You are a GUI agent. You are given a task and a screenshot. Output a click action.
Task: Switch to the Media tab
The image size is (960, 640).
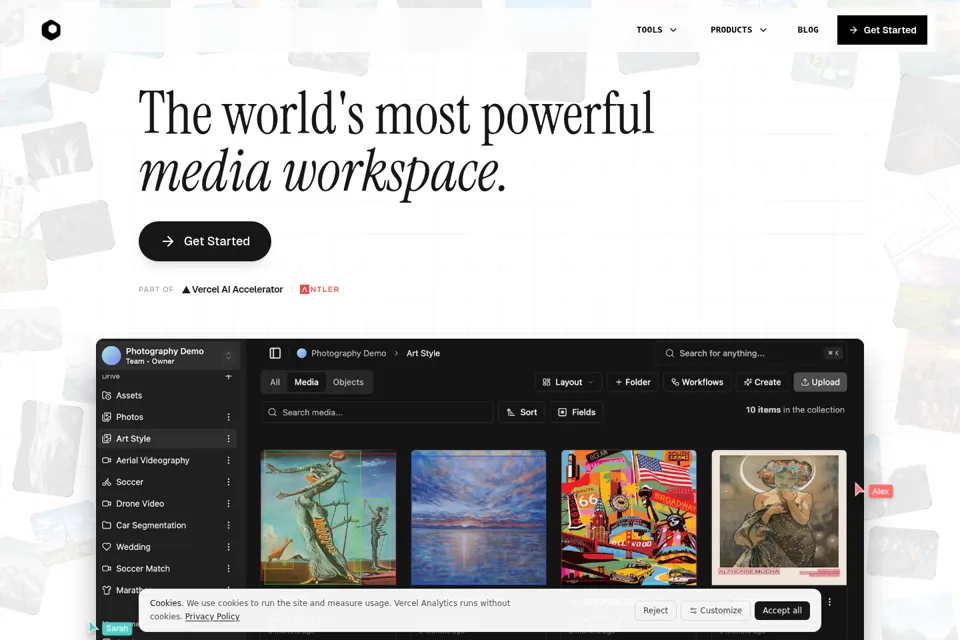[306, 382]
